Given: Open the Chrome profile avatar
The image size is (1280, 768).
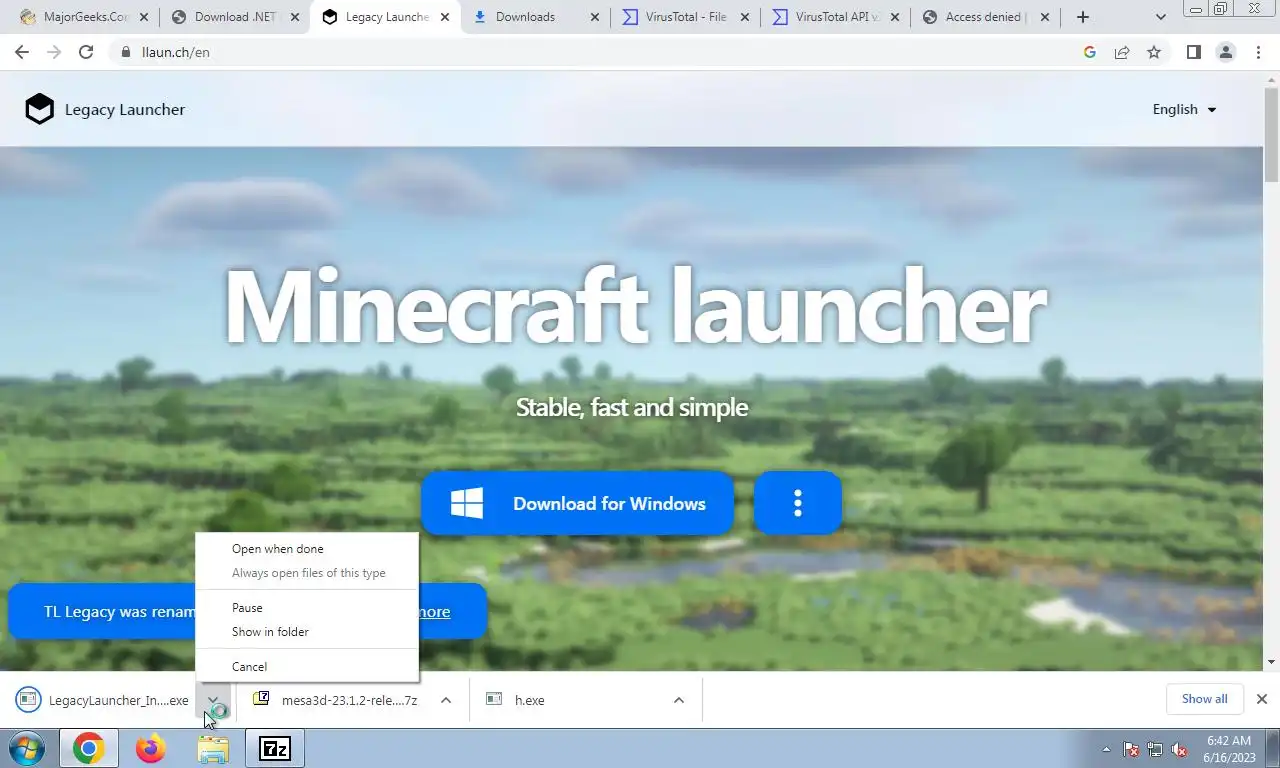Looking at the screenshot, I should coord(1225,52).
